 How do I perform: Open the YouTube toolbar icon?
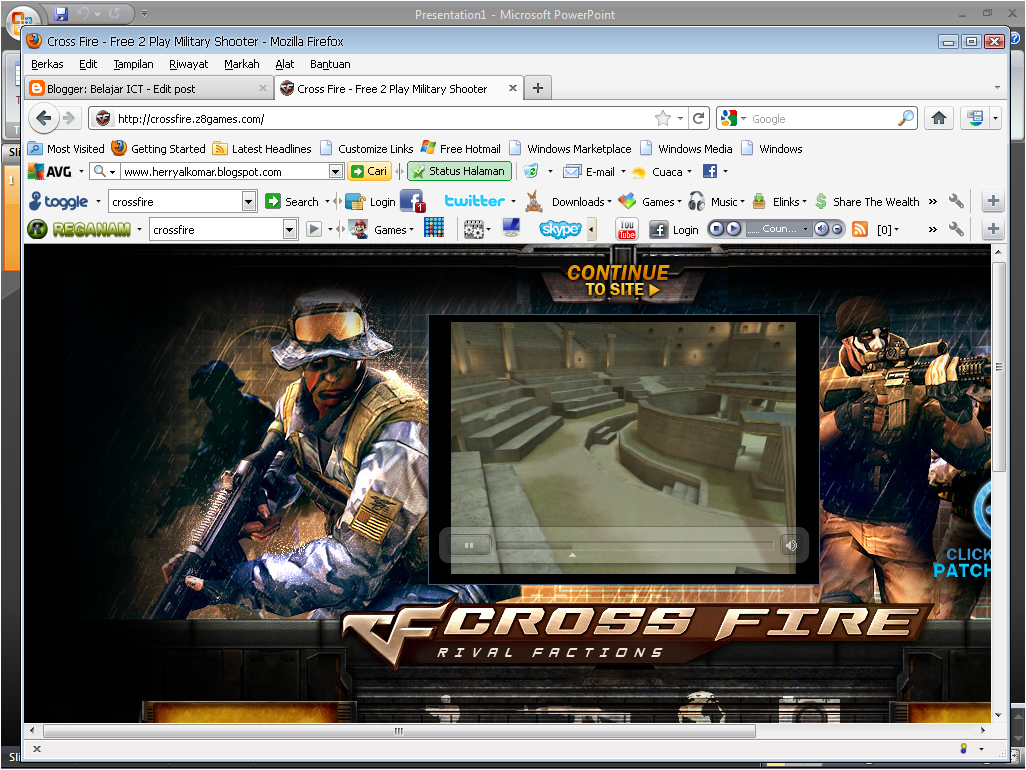pos(627,229)
